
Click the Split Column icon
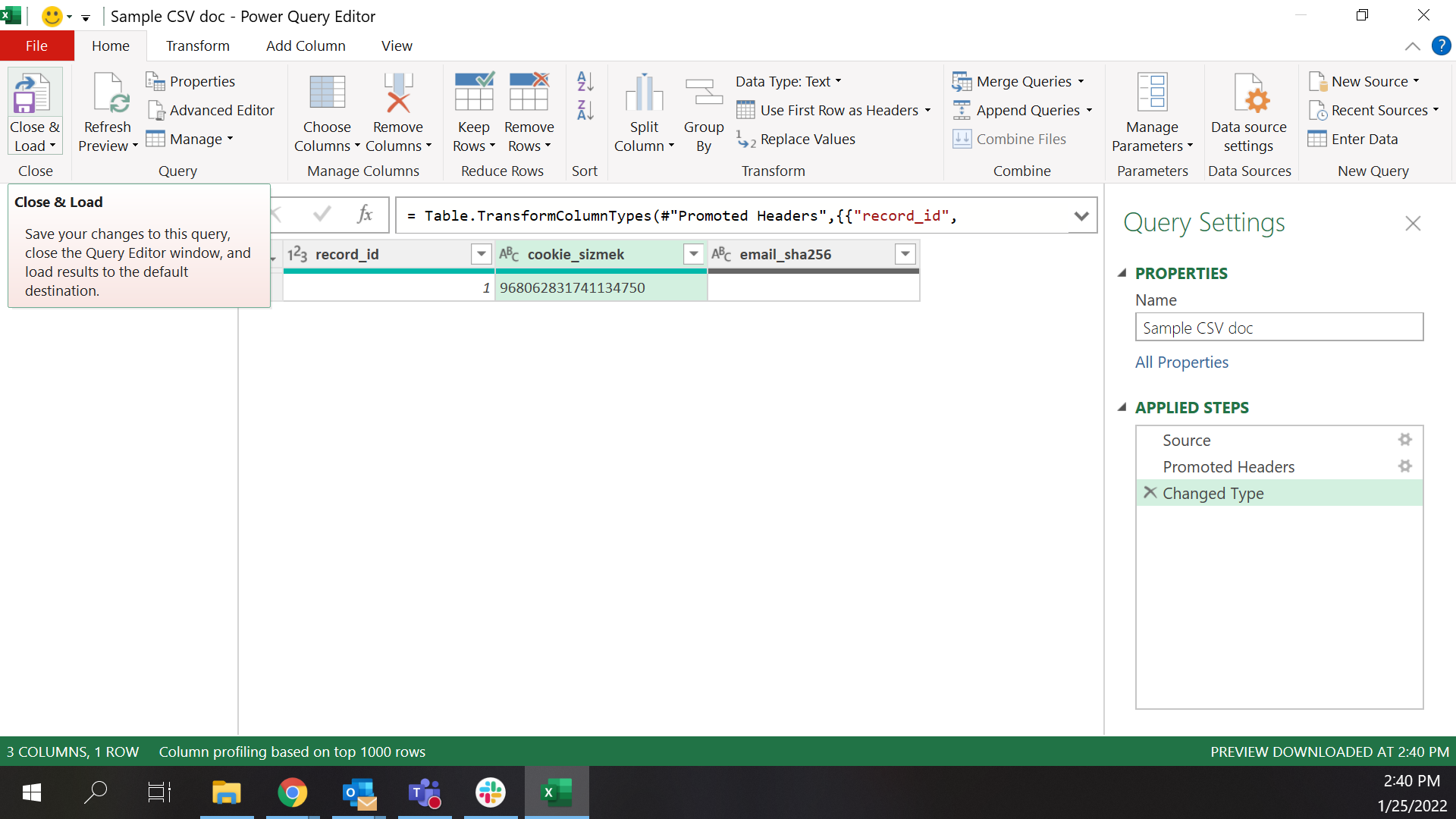644,94
